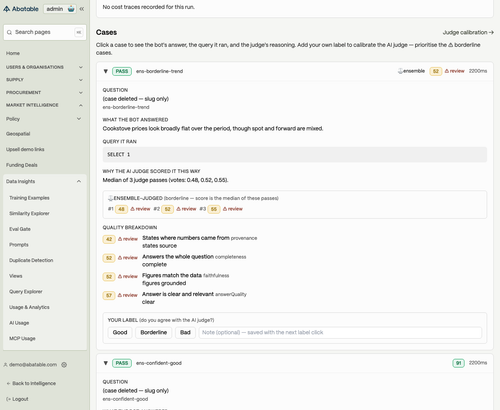The width and height of the screenshot is (500, 410).
Task: Click the ensemble anchor icon on first case
Action: tap(400, 71)
